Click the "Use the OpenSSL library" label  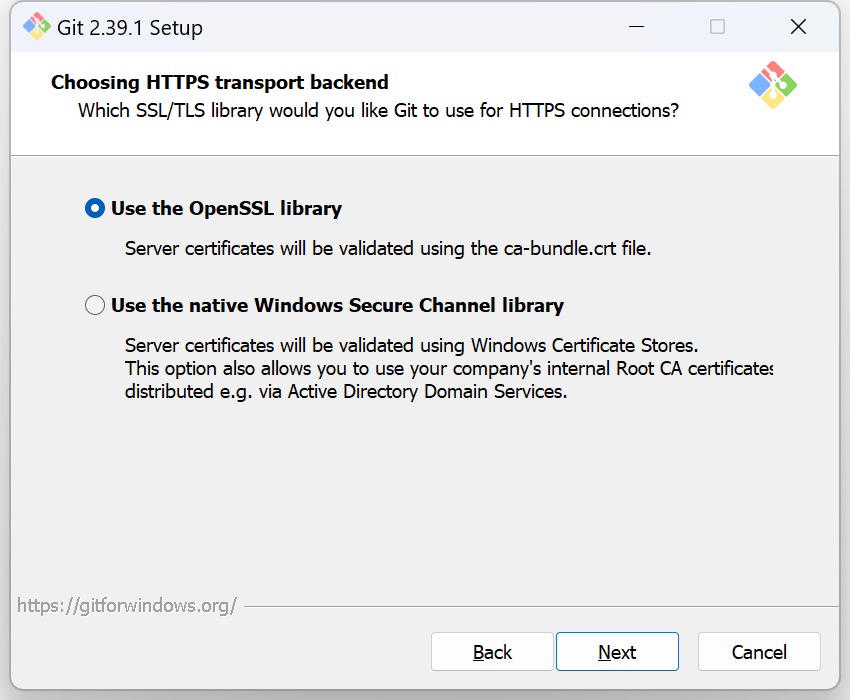pos(226,208)
